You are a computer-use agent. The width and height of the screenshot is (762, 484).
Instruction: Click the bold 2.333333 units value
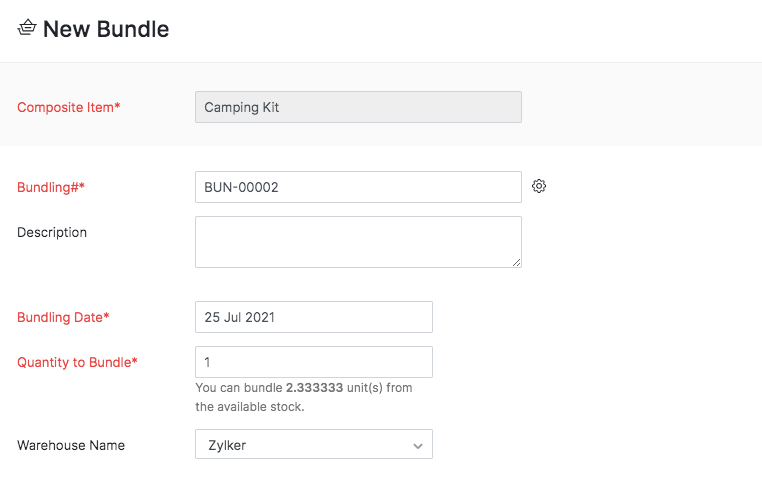point(315,387)
